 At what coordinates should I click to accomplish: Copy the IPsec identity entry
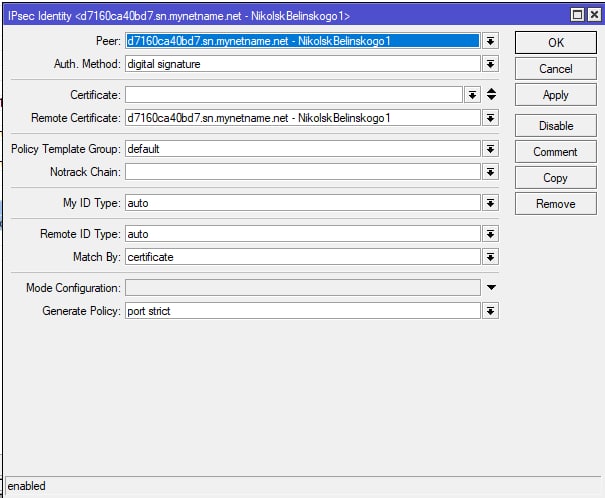[x=556, y=178]
